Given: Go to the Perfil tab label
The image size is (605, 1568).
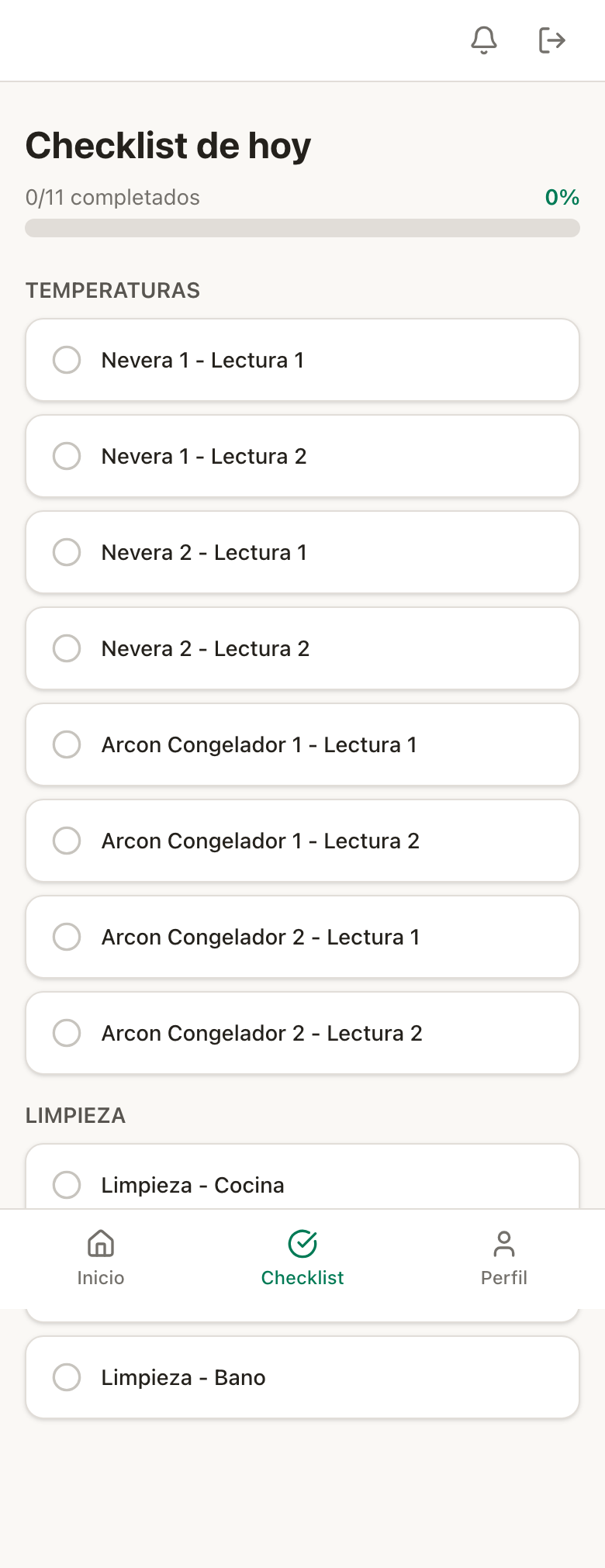Looking at the screenshot, I should pos(504,1278).
